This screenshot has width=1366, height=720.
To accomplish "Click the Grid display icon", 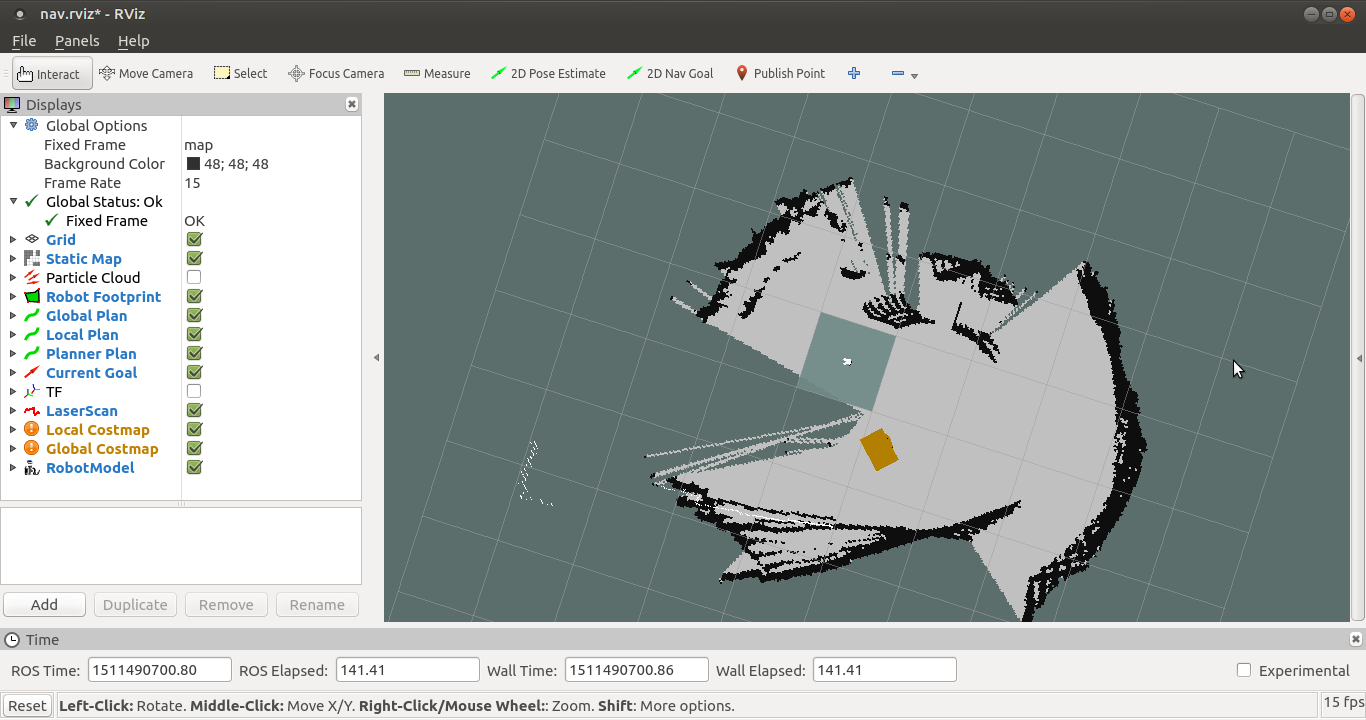I will point(31,239).
